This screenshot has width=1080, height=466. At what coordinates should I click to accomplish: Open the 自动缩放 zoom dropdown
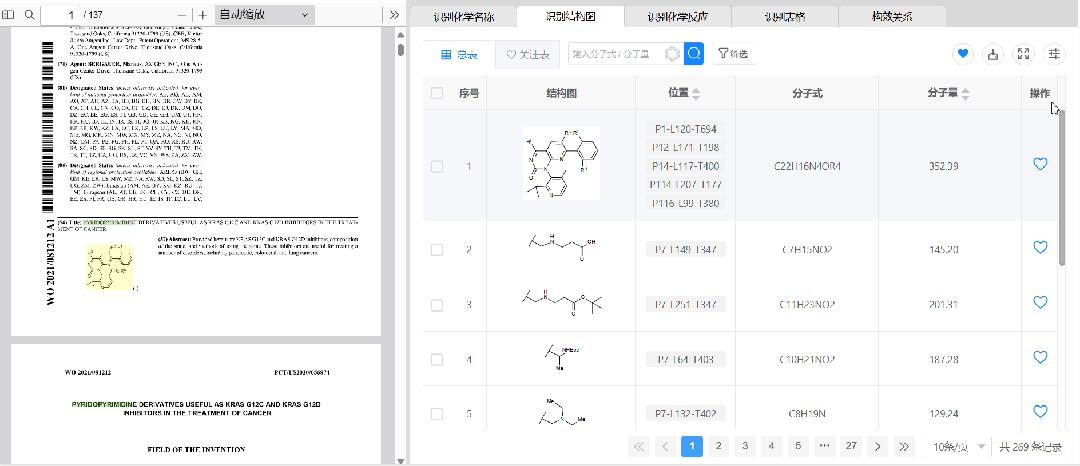pos(264,14)
